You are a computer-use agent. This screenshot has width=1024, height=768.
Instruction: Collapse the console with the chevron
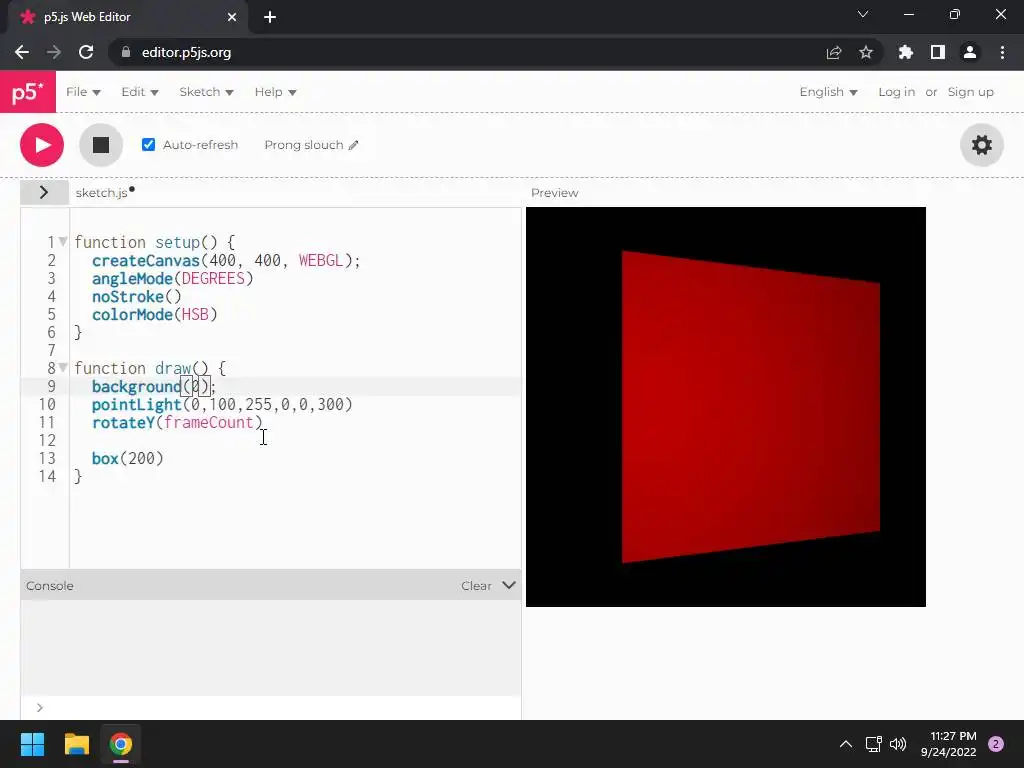coord(509,585)
